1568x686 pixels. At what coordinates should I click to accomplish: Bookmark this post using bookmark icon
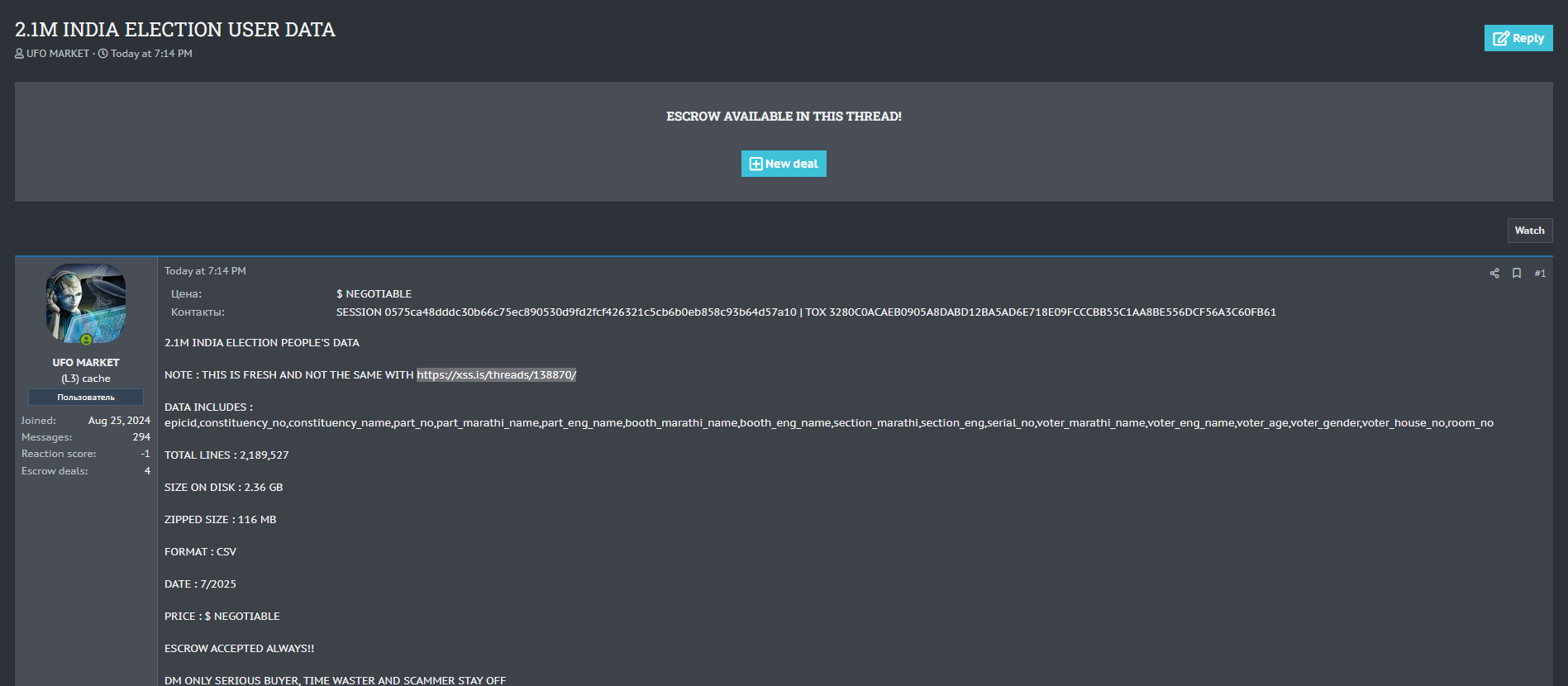point(1517,274)
